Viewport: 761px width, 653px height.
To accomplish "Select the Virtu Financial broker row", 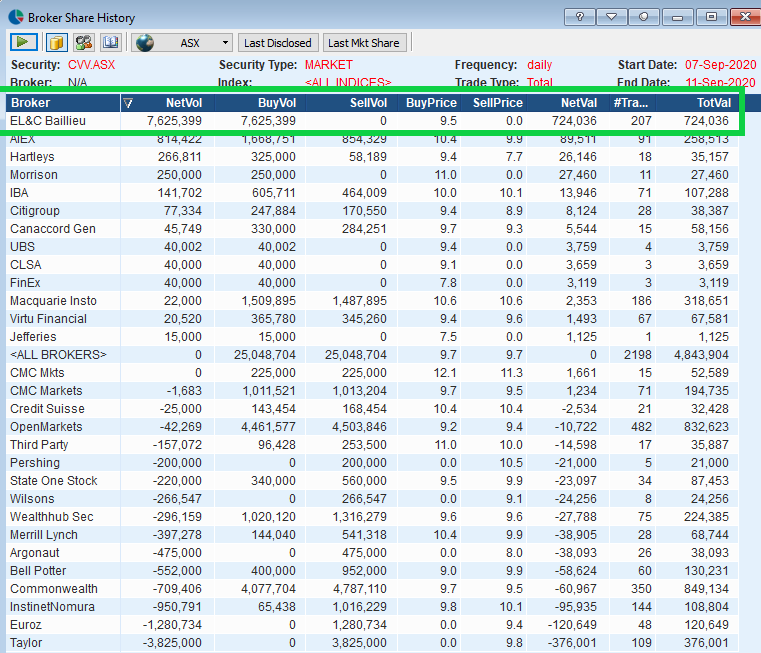I will tap(372, 318).
